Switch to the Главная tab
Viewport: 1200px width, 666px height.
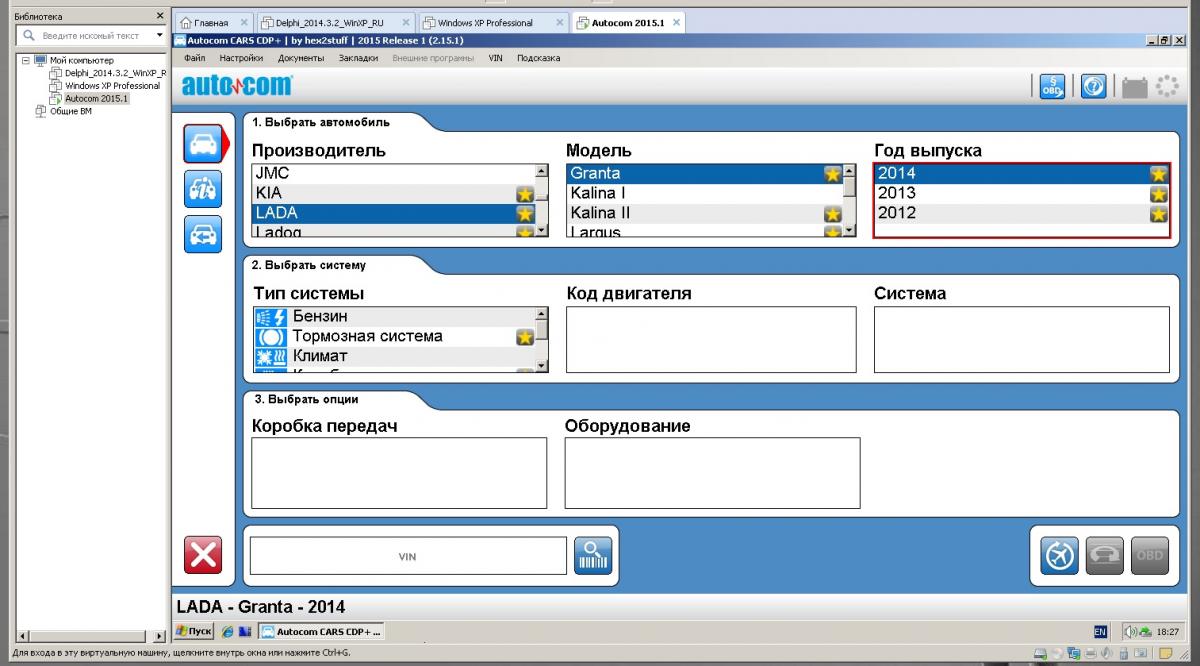tap(213, 23)
